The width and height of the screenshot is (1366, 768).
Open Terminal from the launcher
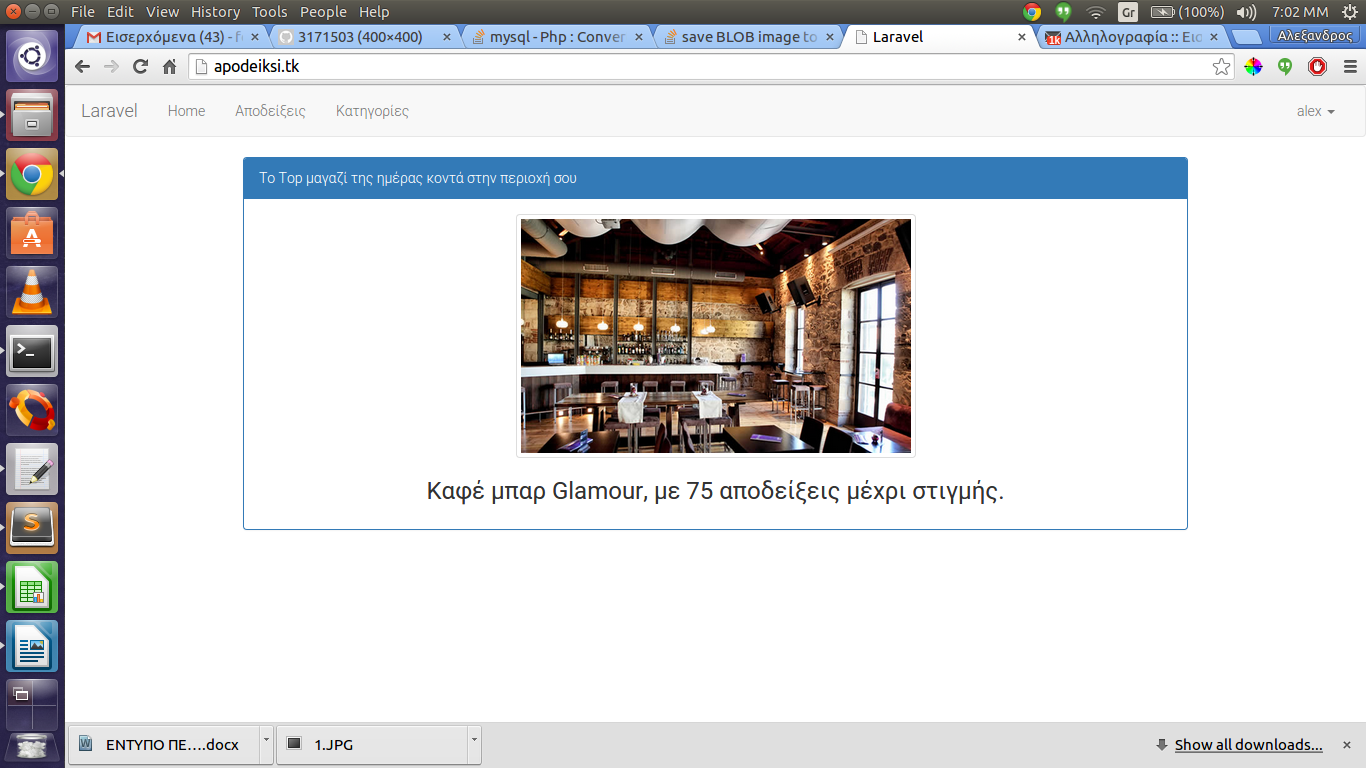pyautogui.click(x=32, y=351)
